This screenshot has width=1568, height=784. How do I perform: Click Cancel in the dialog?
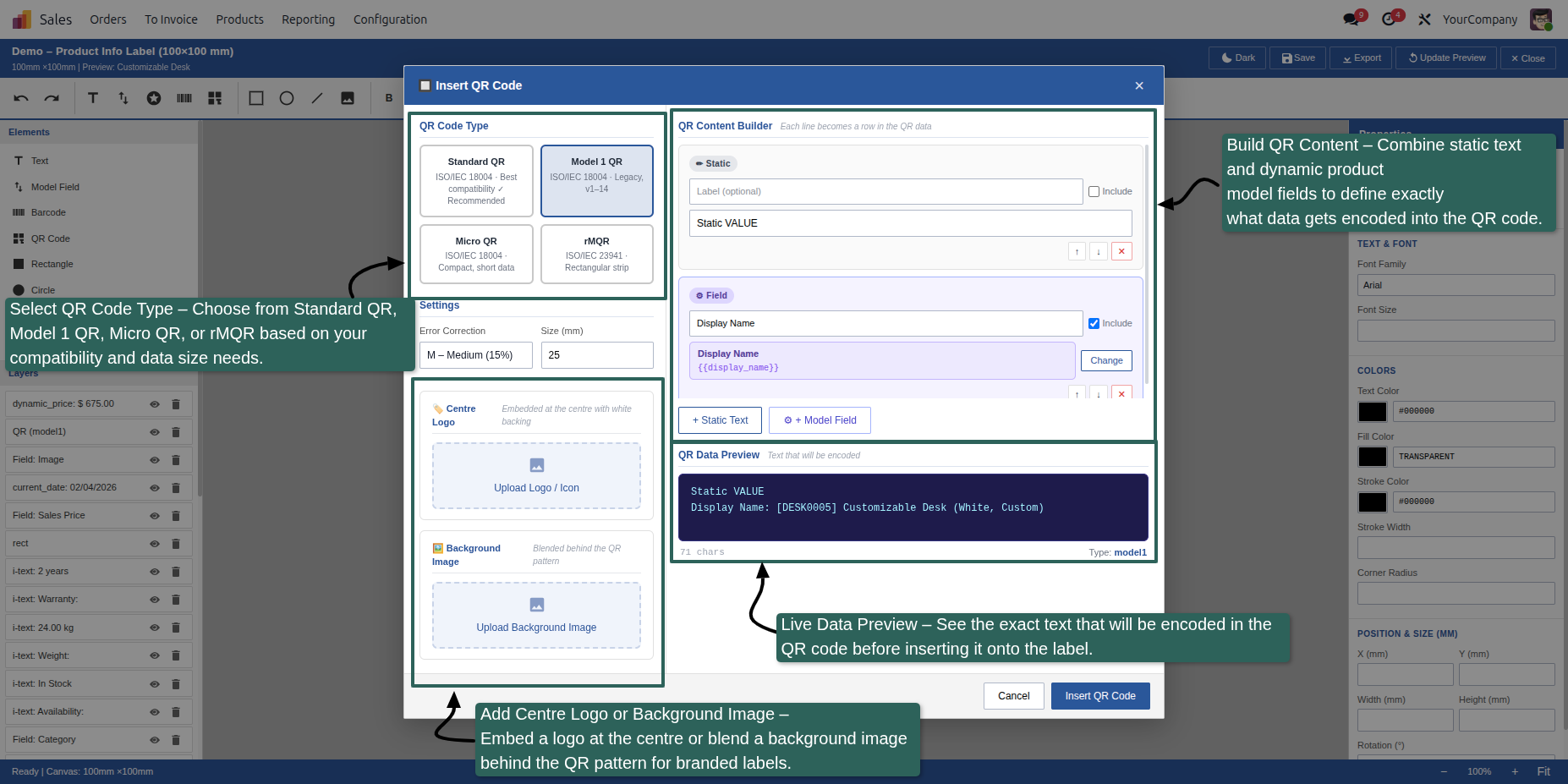[1013, 696]
